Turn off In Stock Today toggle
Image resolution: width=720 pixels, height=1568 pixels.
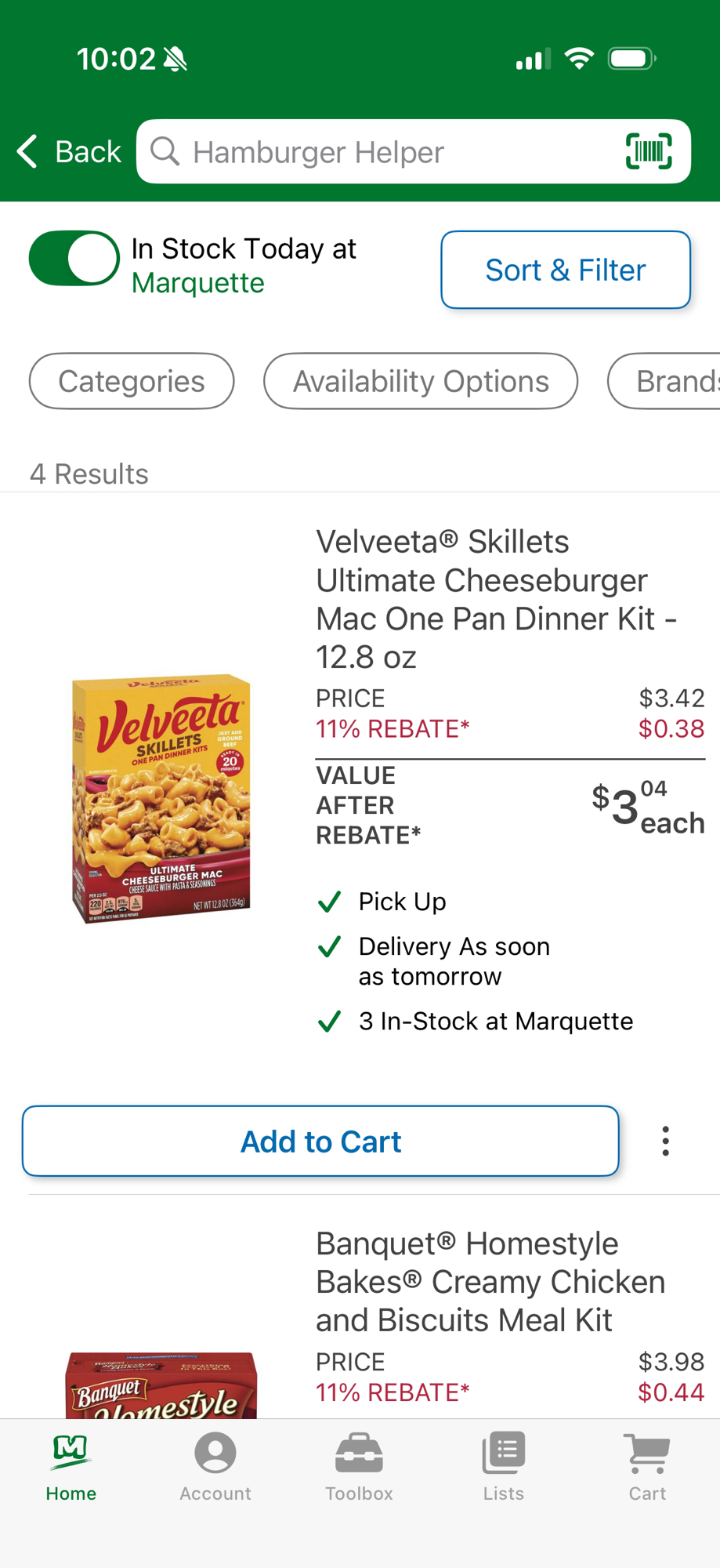click(x=74, y=258)
